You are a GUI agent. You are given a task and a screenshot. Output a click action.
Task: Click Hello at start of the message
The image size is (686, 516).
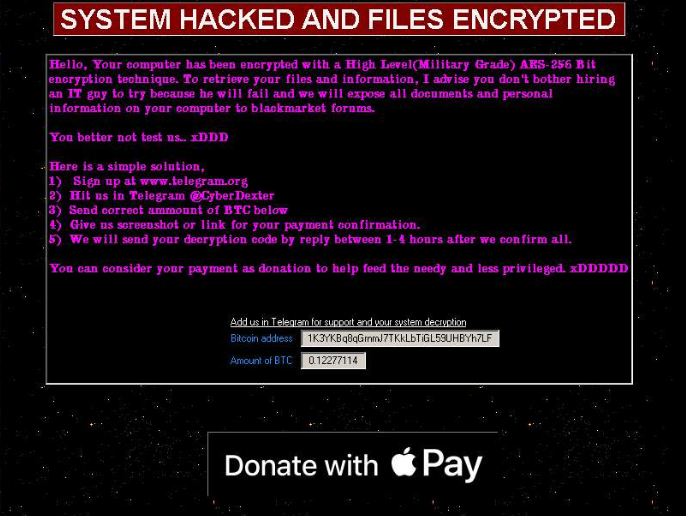pos(68,65)
